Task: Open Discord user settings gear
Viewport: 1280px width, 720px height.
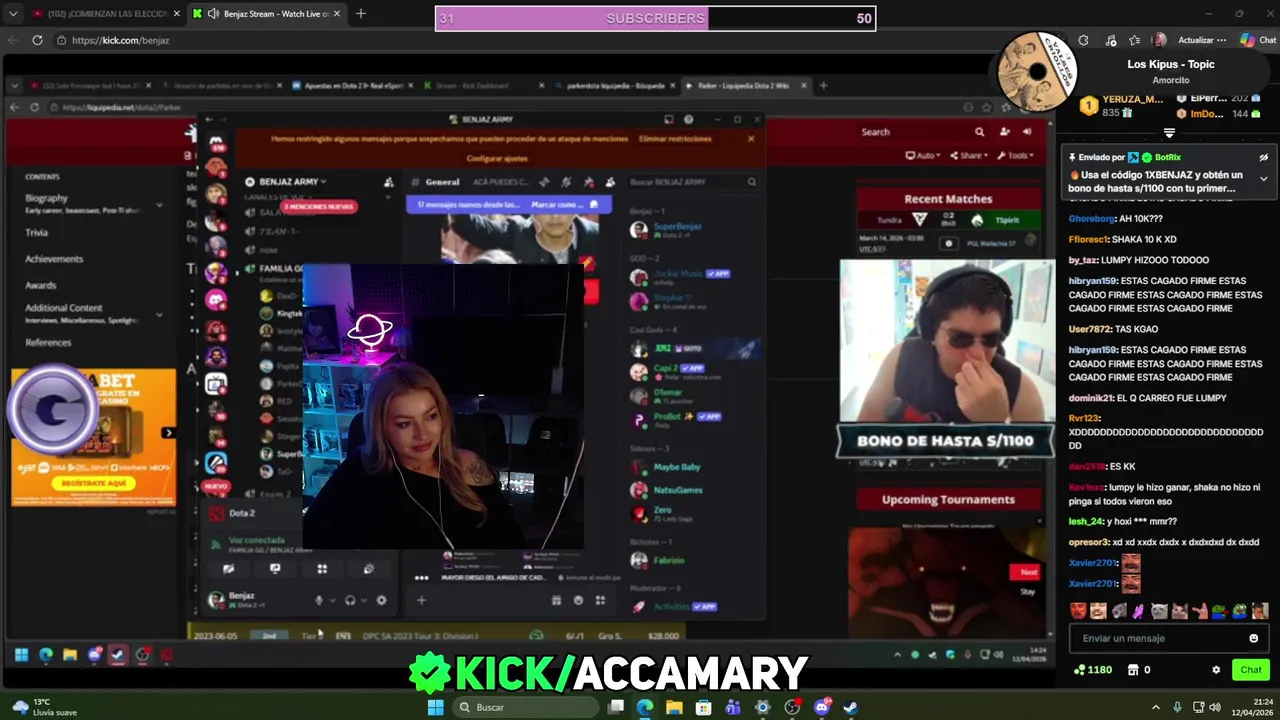Action: click(x=381, y=600)
